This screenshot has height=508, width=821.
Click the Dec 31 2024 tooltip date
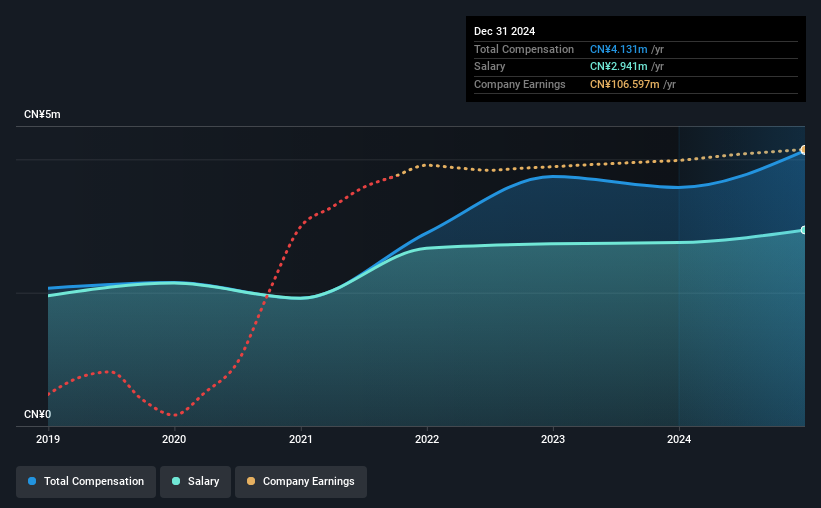point(505,31)
